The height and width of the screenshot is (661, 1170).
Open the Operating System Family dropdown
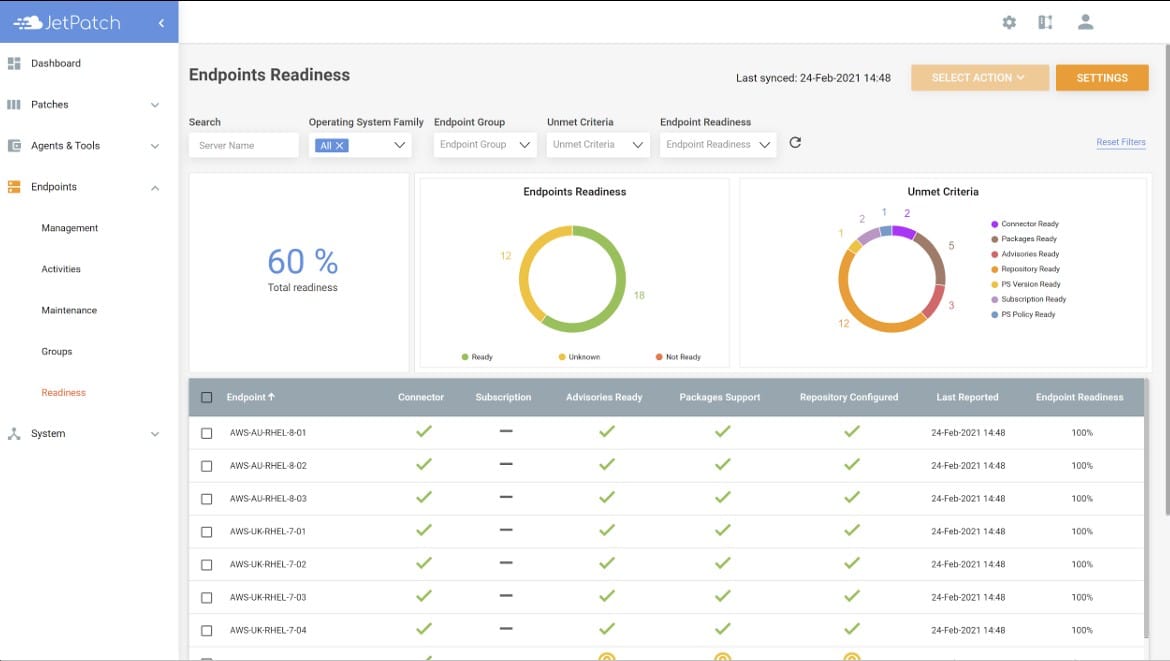click(x=360, y=145)
